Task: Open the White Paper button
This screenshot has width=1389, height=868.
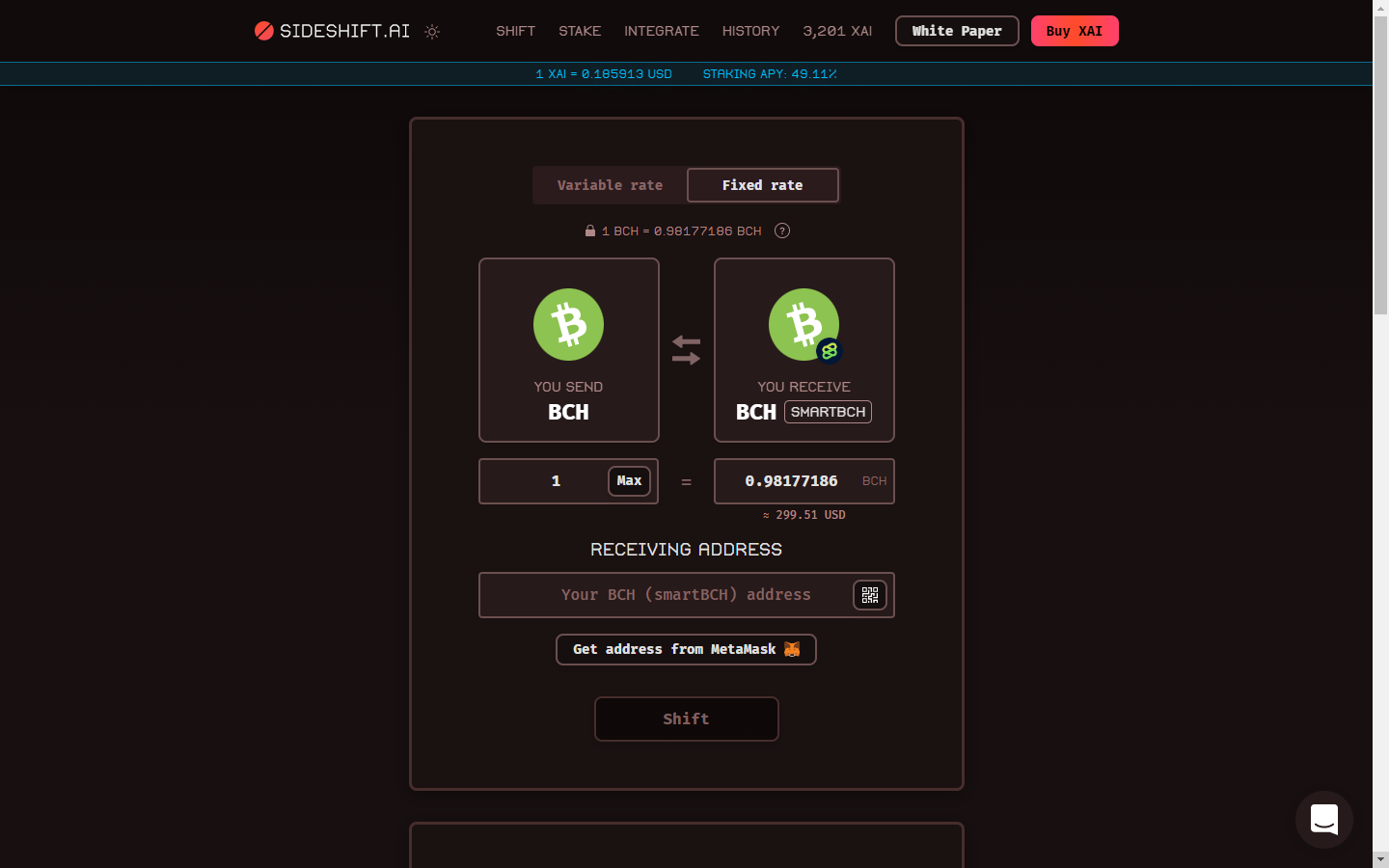Action: point(957,31)
